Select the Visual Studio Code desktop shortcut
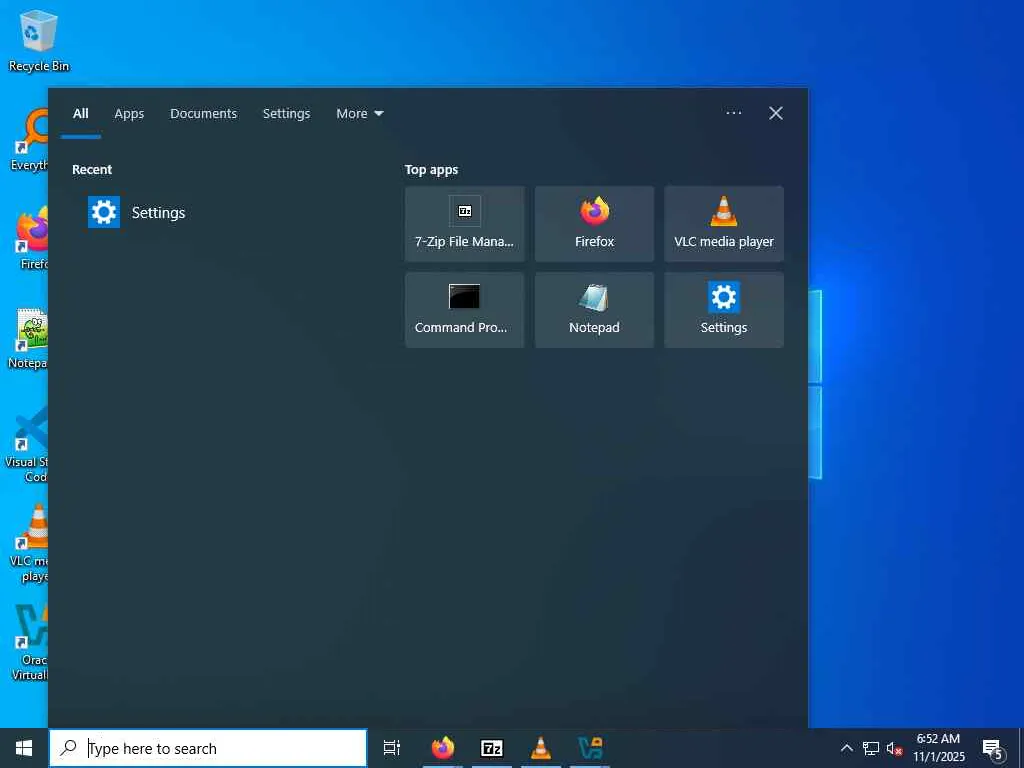The width and height of the screenshot is (1024, 768). [26, 444]
